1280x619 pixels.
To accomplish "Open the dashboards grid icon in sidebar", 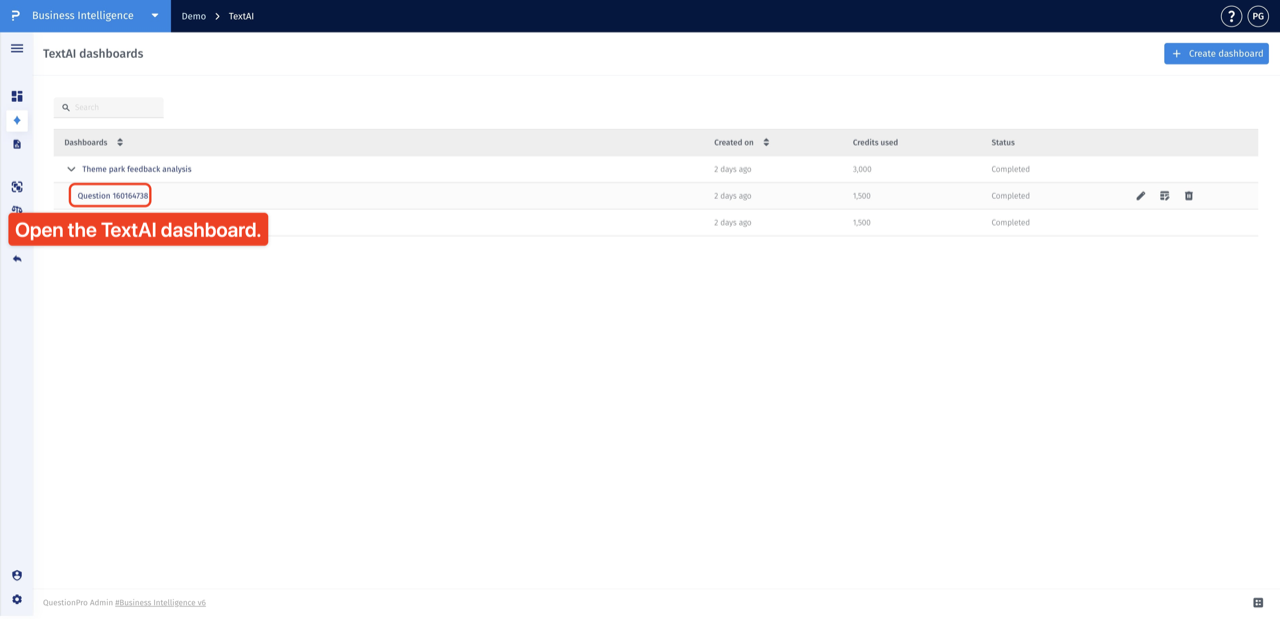I will pos(17,96).
